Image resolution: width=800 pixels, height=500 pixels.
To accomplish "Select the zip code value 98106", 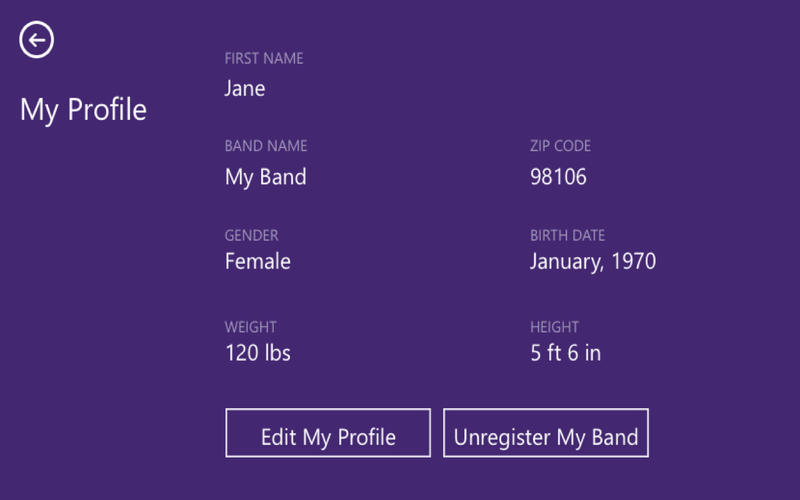I will coord(558,177).
